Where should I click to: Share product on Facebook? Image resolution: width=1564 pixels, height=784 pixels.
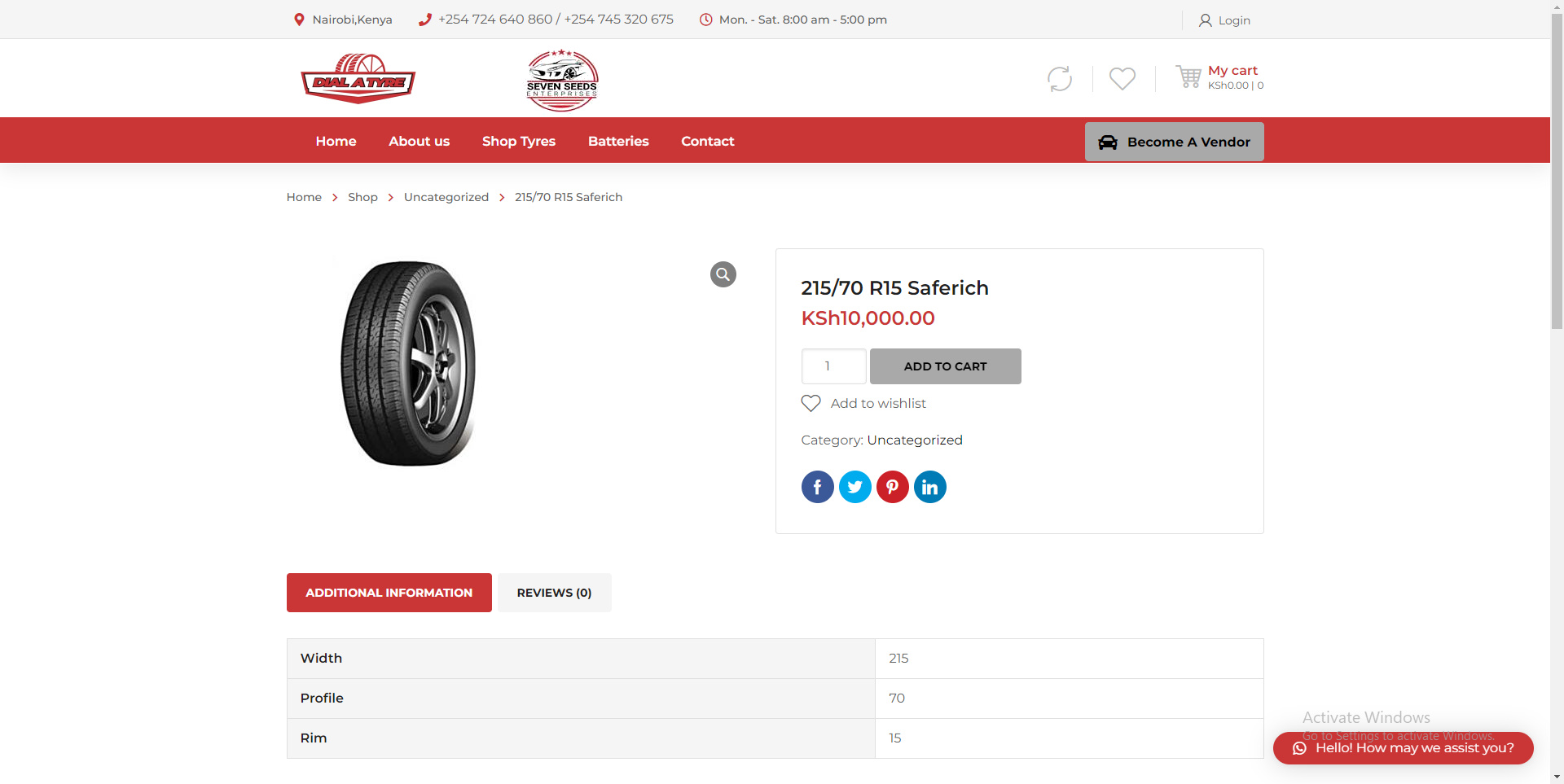click(x=818, y=487)
